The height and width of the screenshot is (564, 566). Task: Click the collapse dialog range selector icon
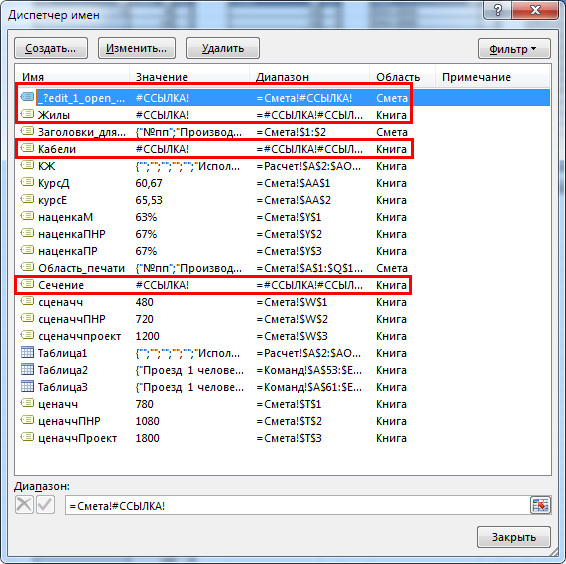(540, 505)
